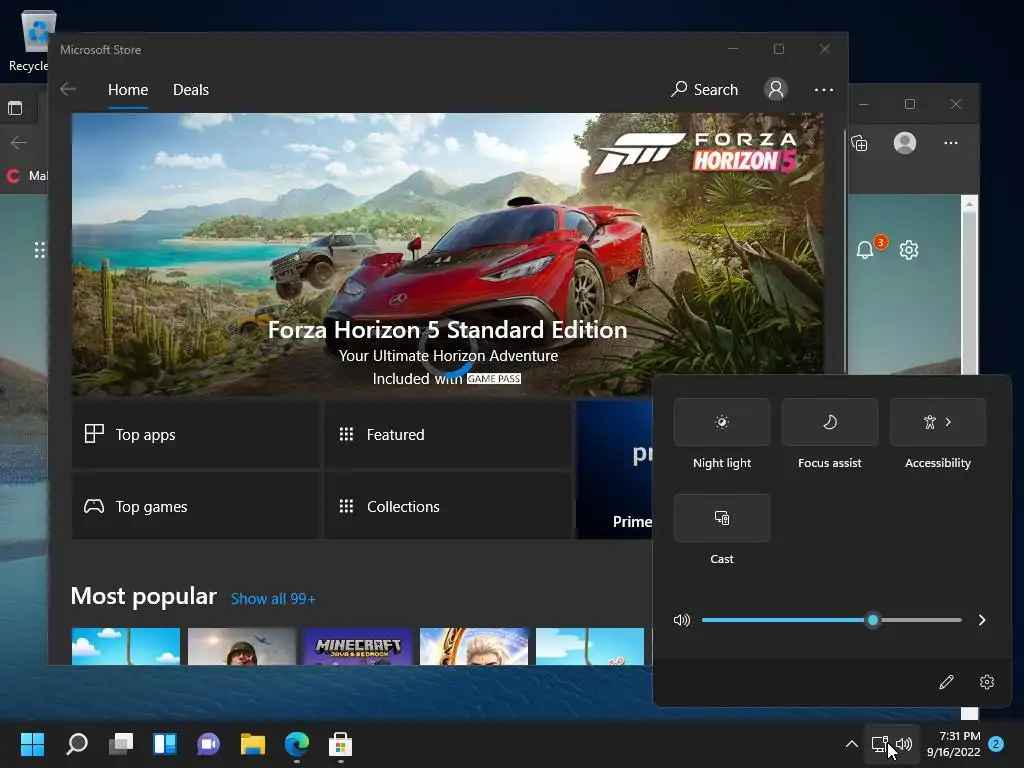Open the Top games tile

click(x=195, y=506)
